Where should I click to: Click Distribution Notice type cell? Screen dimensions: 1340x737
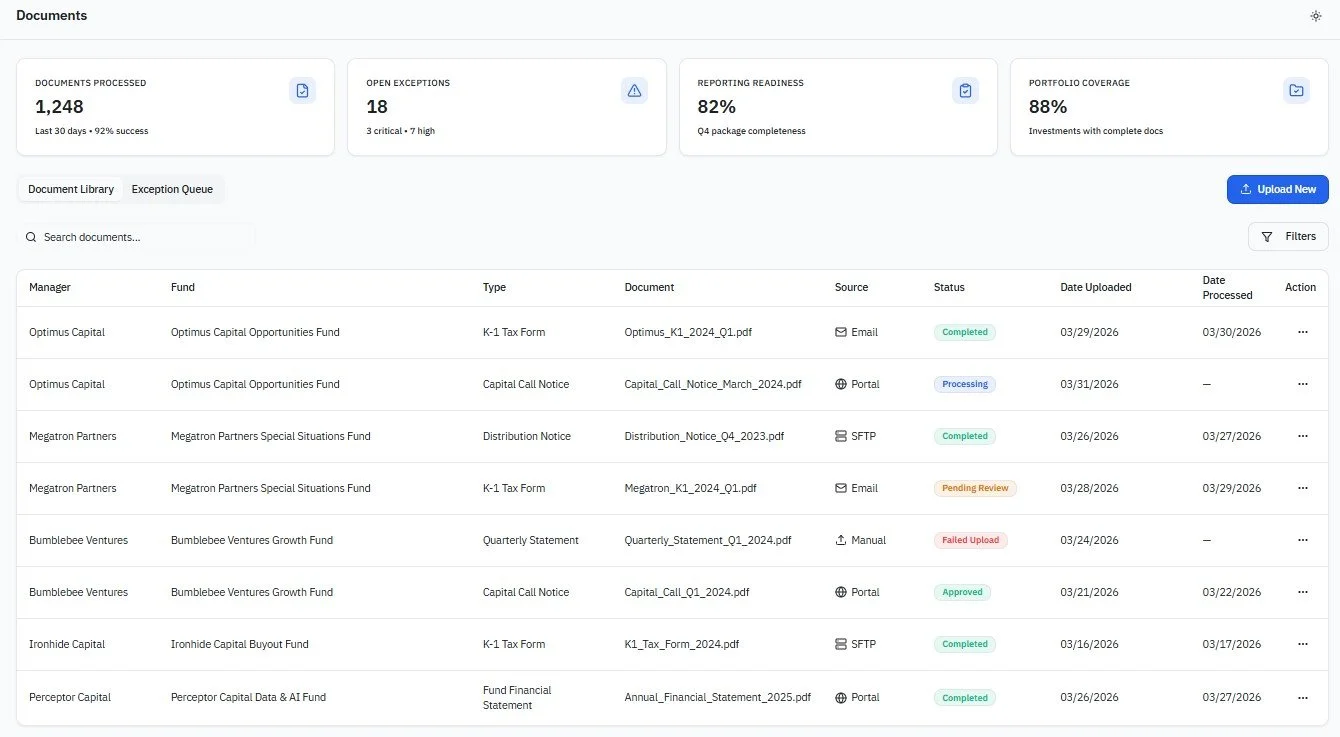(527, 436)
